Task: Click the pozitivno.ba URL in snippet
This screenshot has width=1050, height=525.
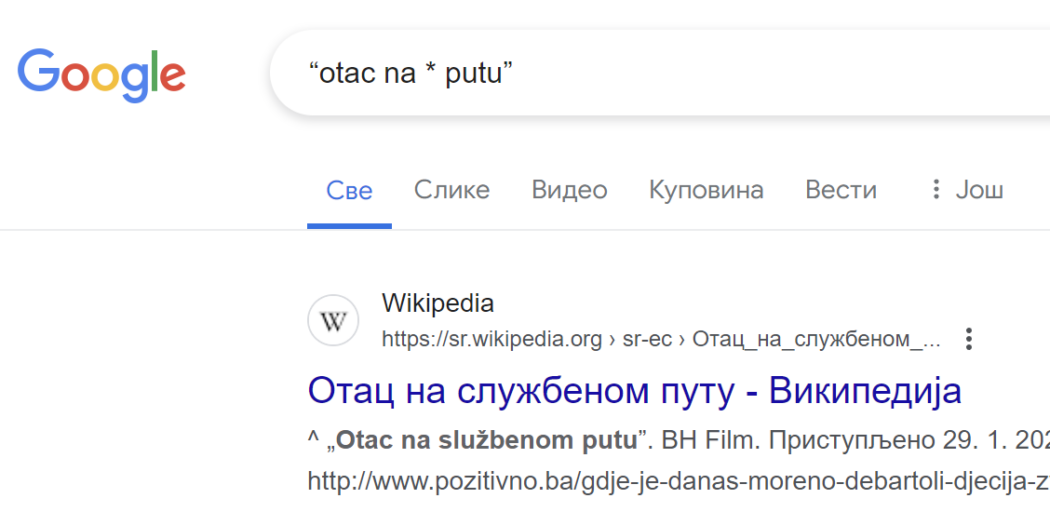Action: coord(678,480)
